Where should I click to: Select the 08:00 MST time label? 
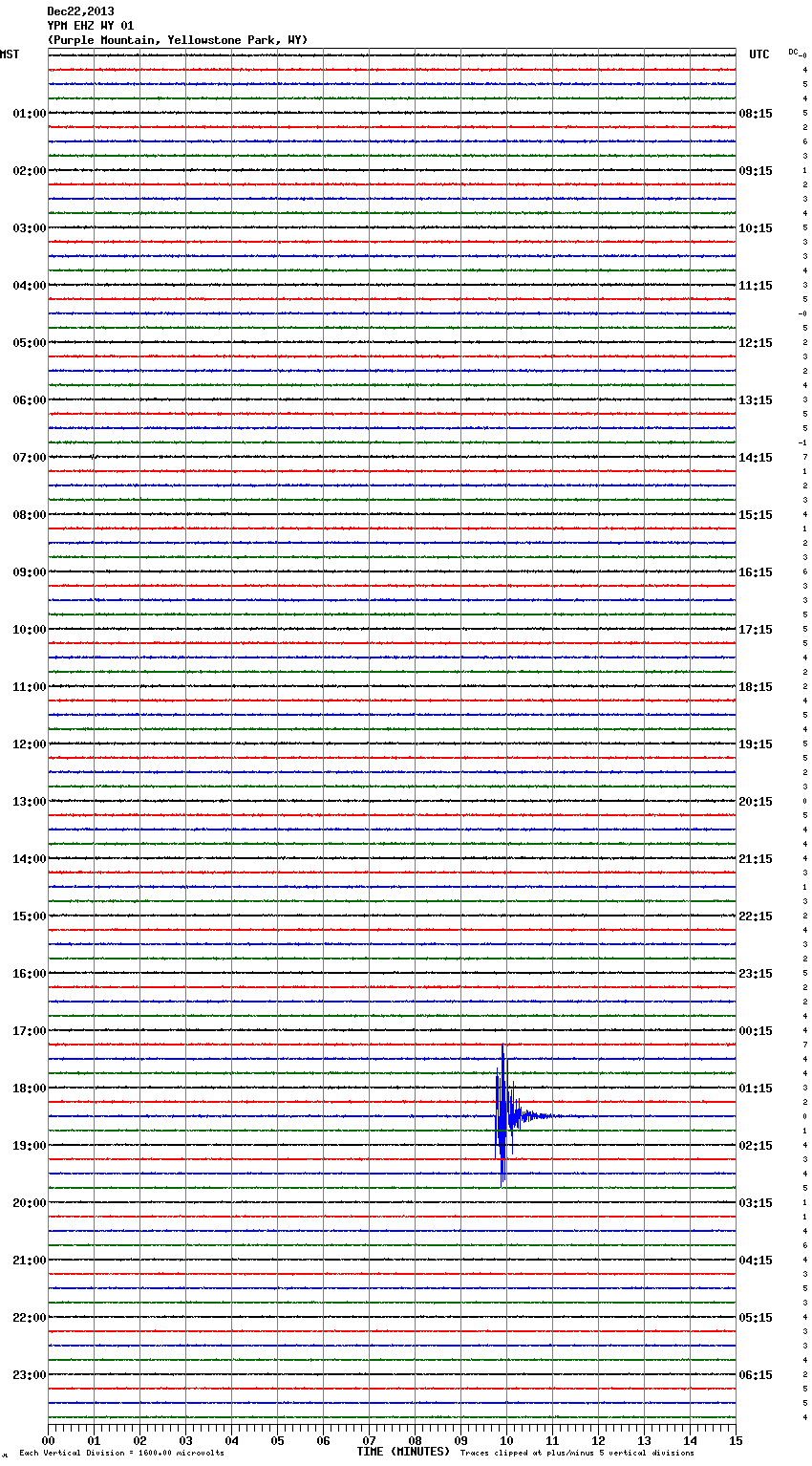click(30, 515)
